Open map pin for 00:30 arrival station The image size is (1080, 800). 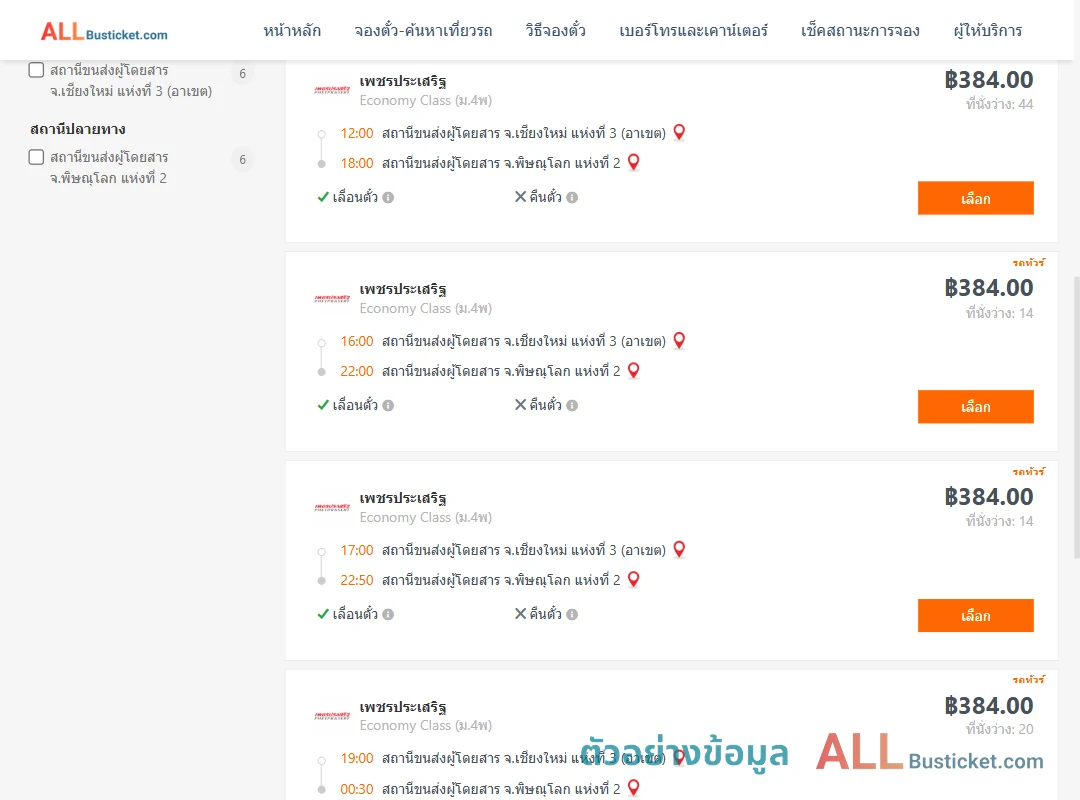[x=634, y=788]
